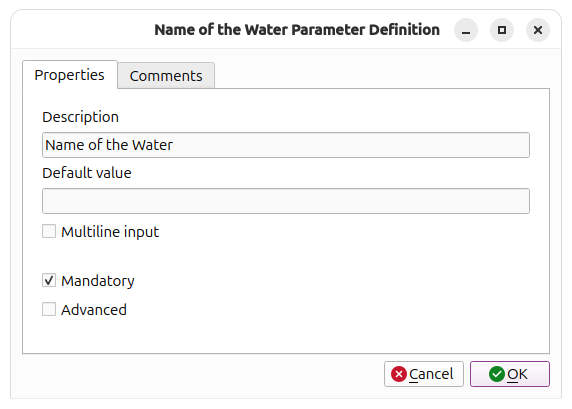
Task: Click the dialog title in the title bar
Action: click(x=297, y=30)
